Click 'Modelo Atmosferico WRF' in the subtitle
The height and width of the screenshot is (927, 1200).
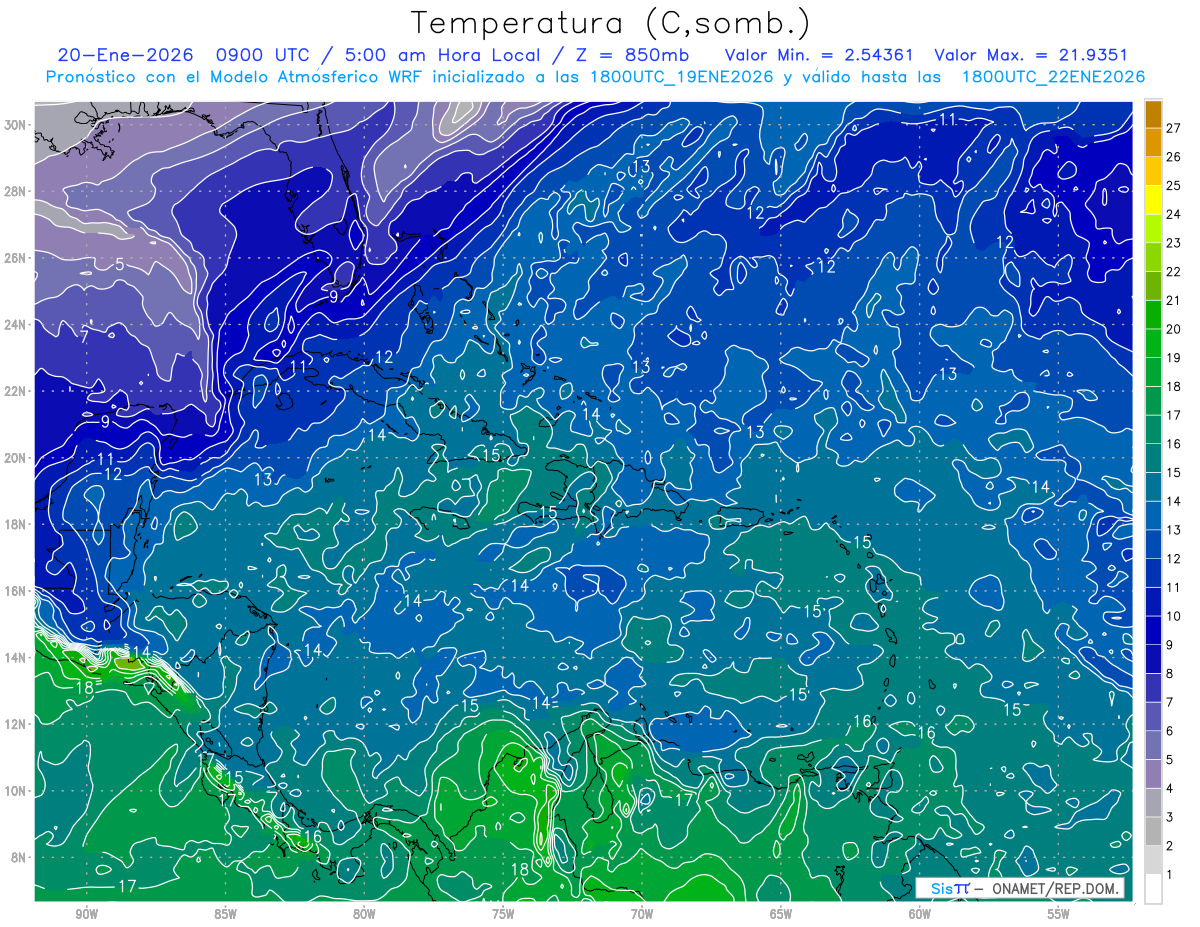pos(317,77)
